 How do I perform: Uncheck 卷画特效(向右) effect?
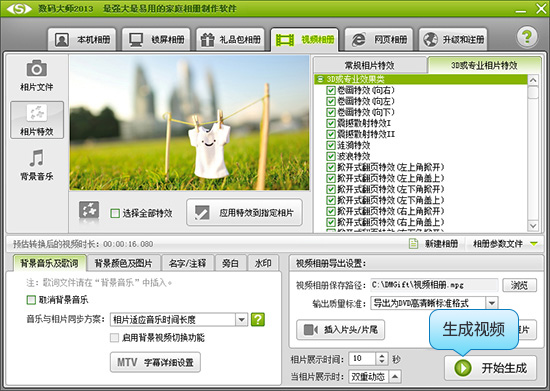[x=330, y=90]
